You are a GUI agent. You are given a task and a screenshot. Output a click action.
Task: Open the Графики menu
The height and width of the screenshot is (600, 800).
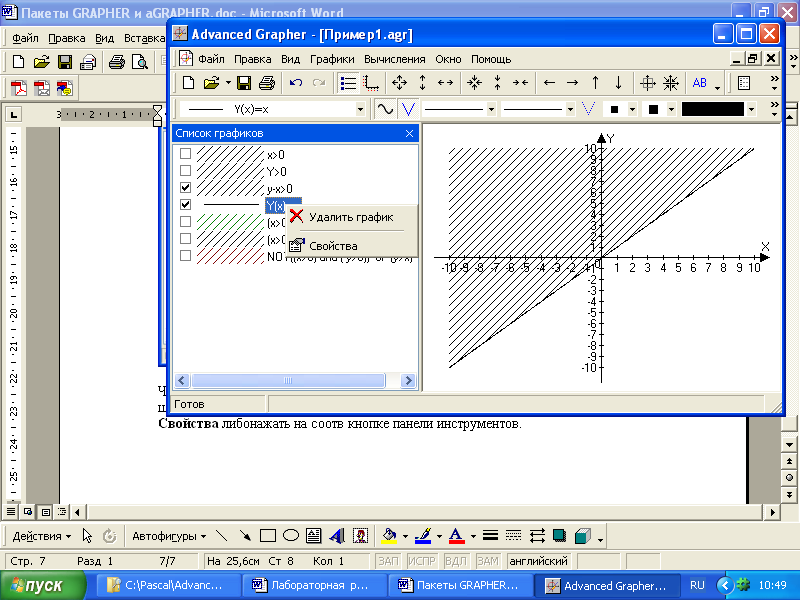[332, 59]
